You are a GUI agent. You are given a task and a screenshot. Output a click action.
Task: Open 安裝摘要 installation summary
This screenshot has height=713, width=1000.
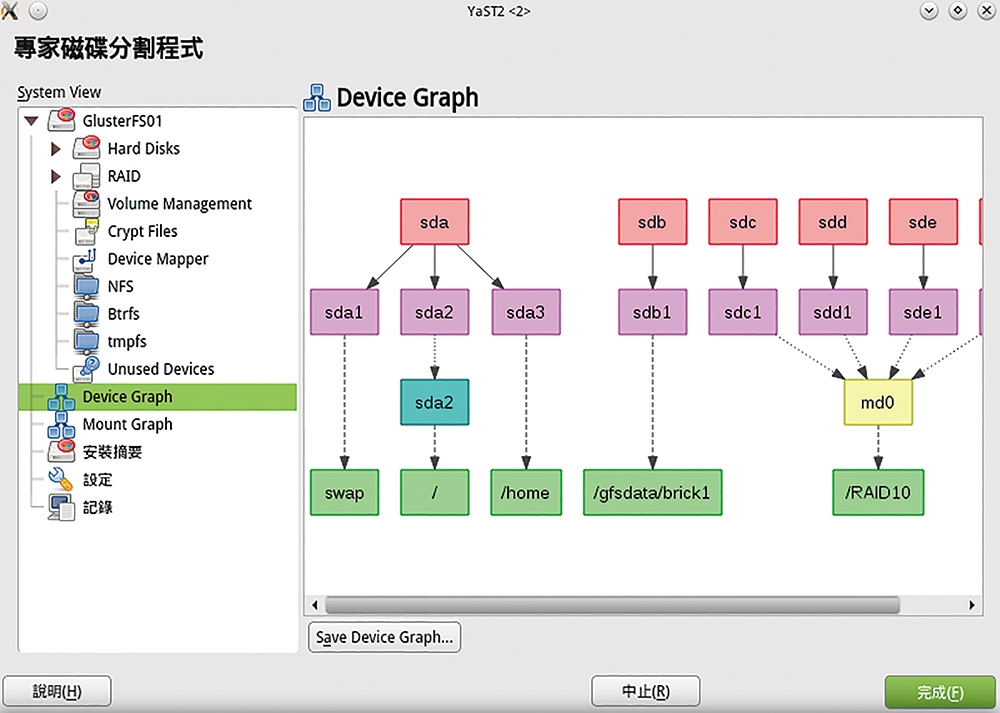point(112,452)
